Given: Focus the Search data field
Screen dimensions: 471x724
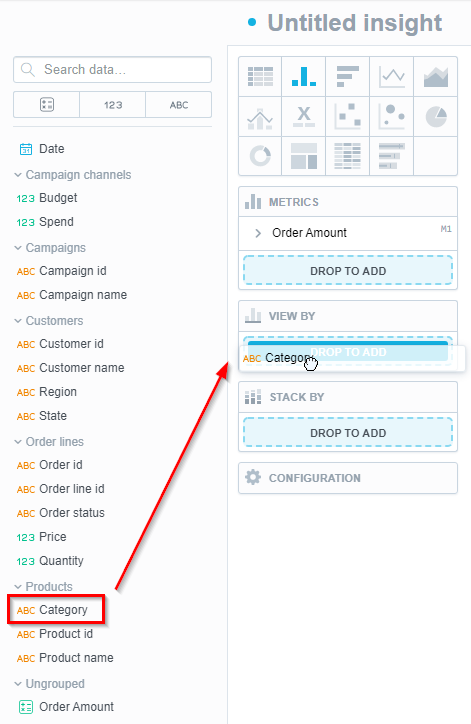Looking at the screenshot, I should coord(112,70).
